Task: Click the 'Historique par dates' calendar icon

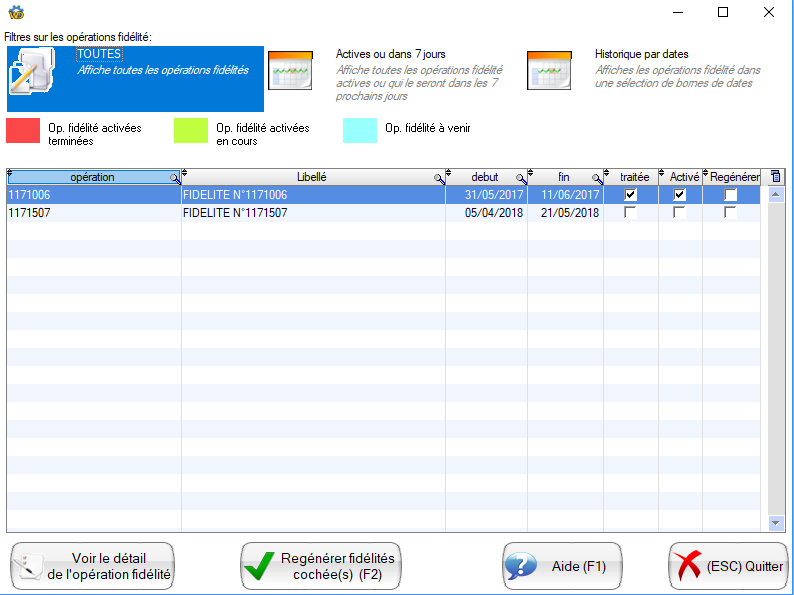Action: pyautogui.click(x=549, y=70)
